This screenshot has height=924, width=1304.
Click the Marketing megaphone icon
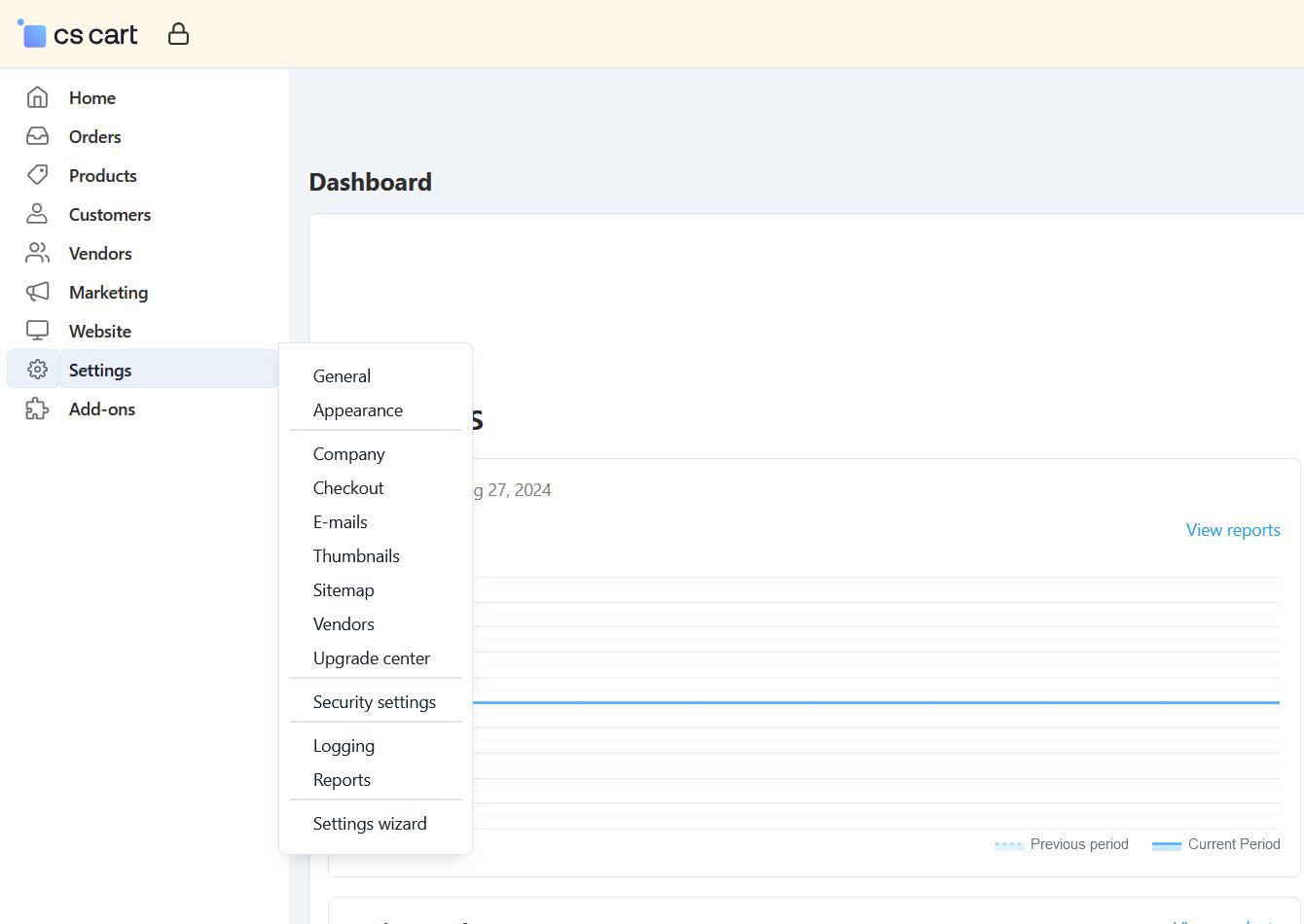pyautogui.click(x=37, y=292)
